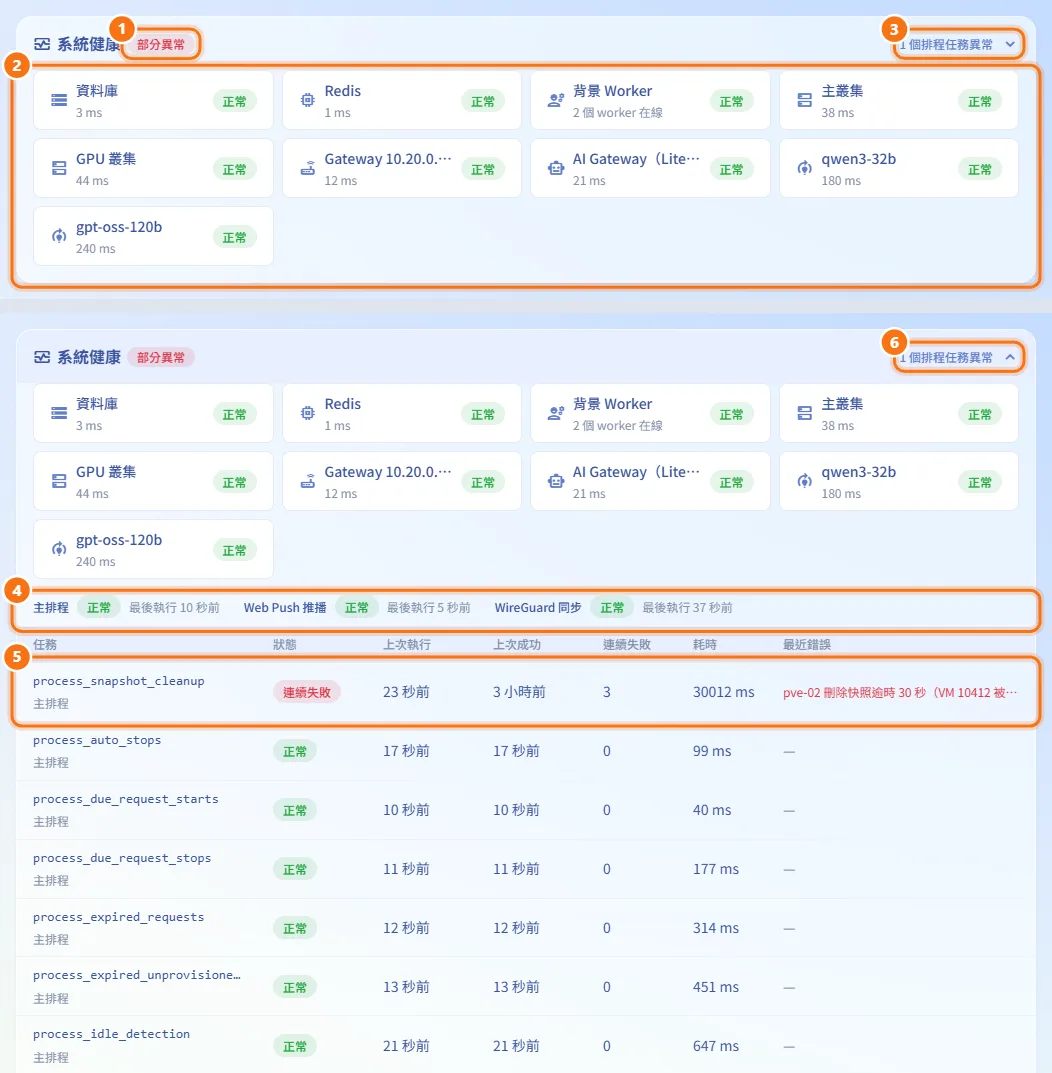Click the 最後執行 10 秒前 scheduler status text

pos(175,608)
